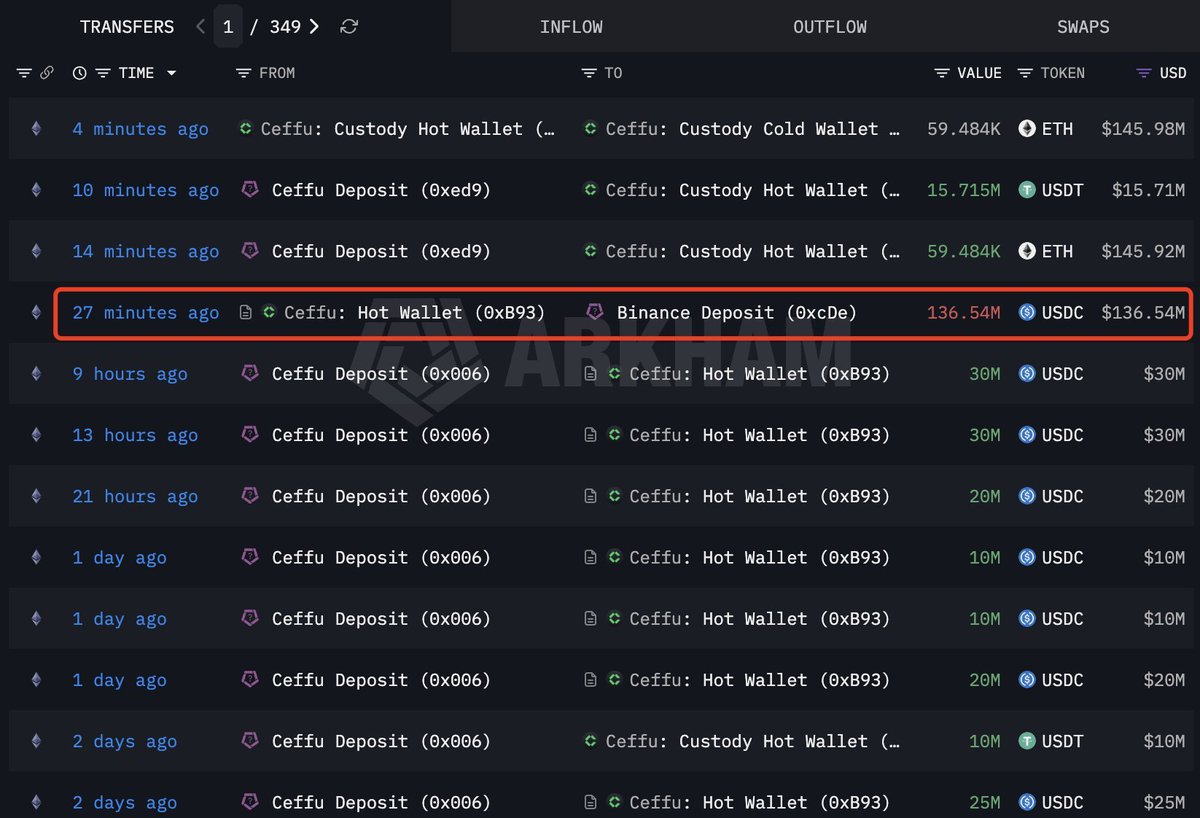Image resolution: width=1200 pixels, height=818 pixels.
Task: Click the page number field showing 1
Action: pos(228,27)
